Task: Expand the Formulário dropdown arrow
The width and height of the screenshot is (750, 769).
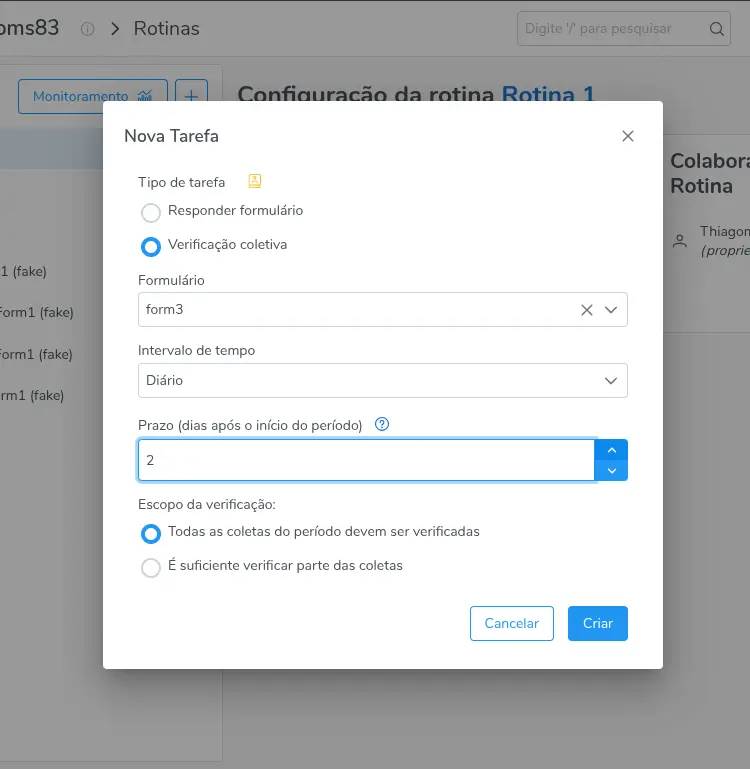Action: click(x=611, y=309)
